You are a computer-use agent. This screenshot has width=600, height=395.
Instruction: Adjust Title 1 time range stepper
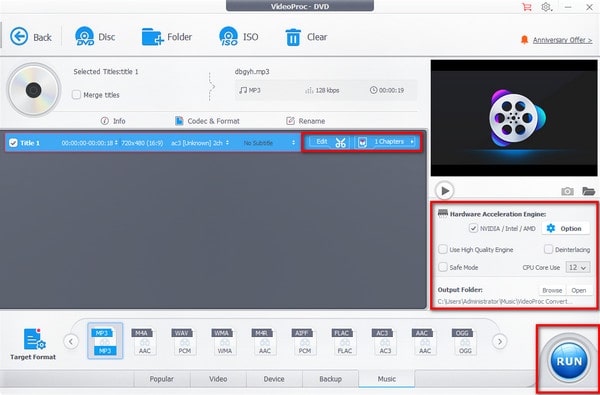[x=116, y=143]
